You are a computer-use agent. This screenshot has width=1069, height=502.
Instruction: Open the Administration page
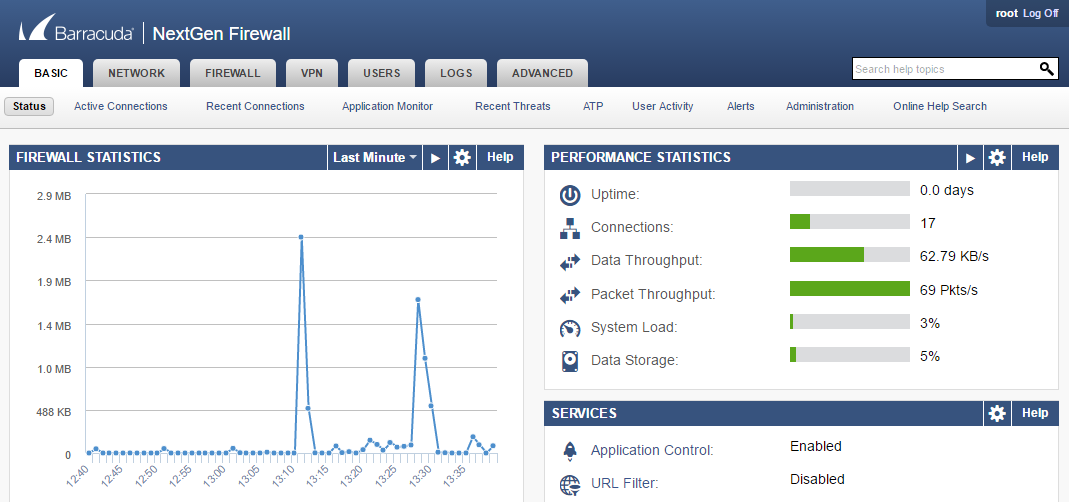tap(819, 106)
